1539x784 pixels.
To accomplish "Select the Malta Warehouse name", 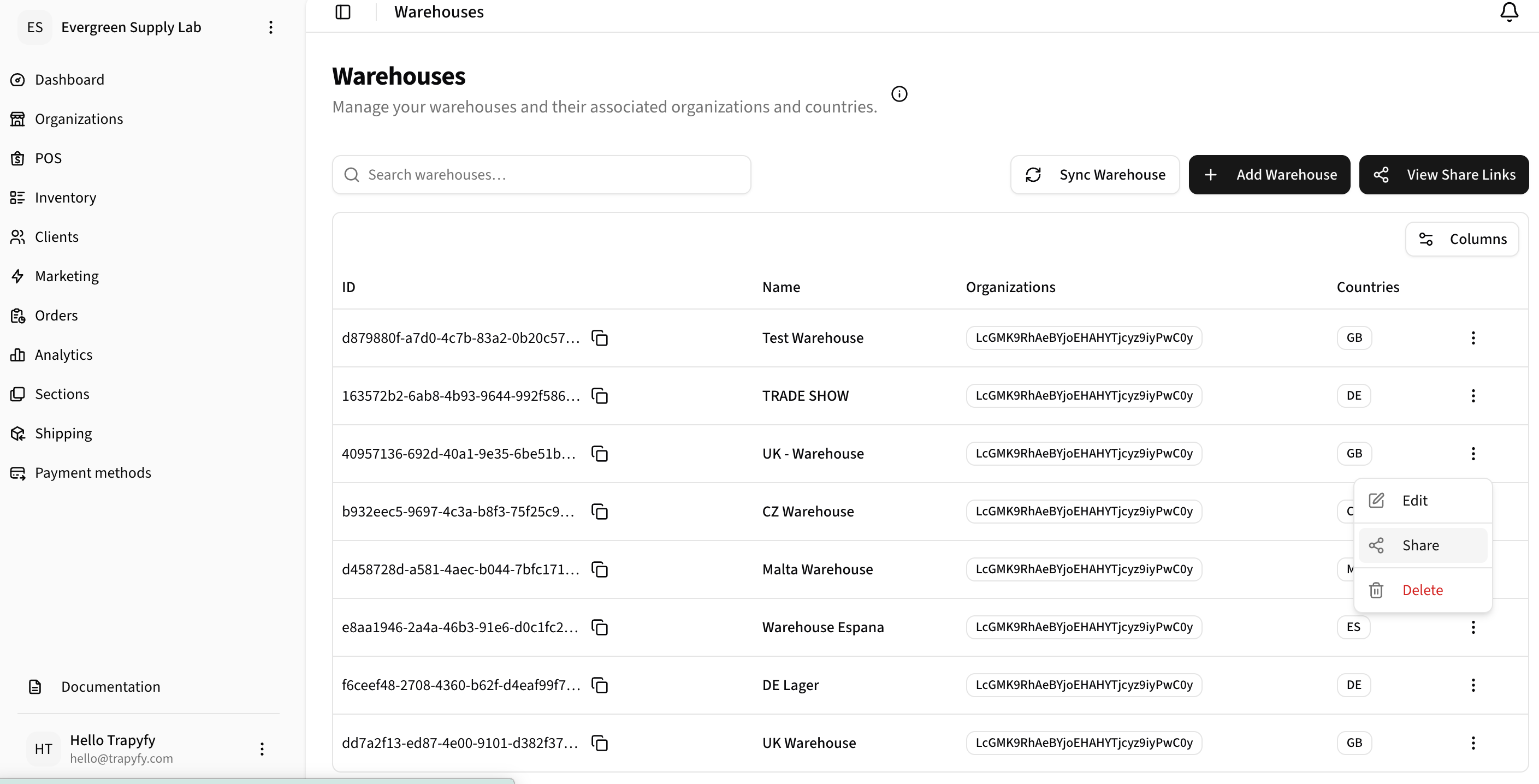I will (x=818, y=569).
